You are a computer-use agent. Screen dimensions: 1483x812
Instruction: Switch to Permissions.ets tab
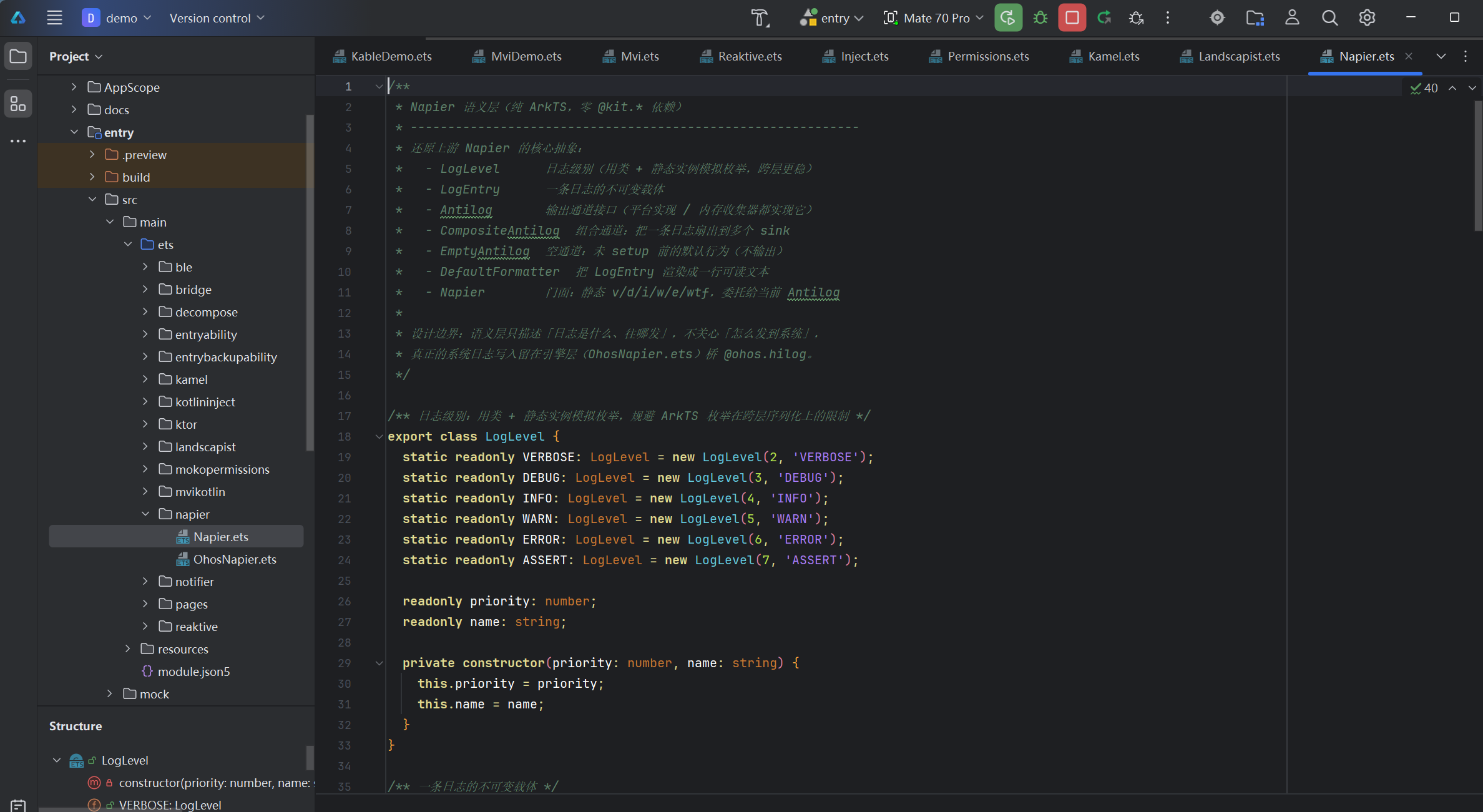pyautogui.click(x=978, y=56)
